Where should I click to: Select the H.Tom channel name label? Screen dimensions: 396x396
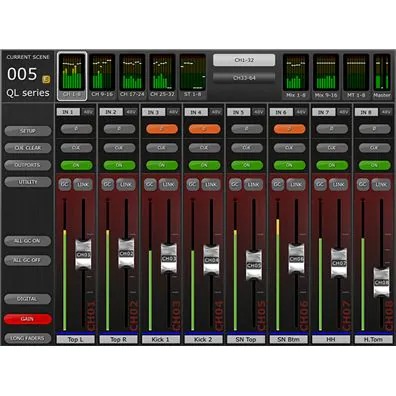pos(373,340)
